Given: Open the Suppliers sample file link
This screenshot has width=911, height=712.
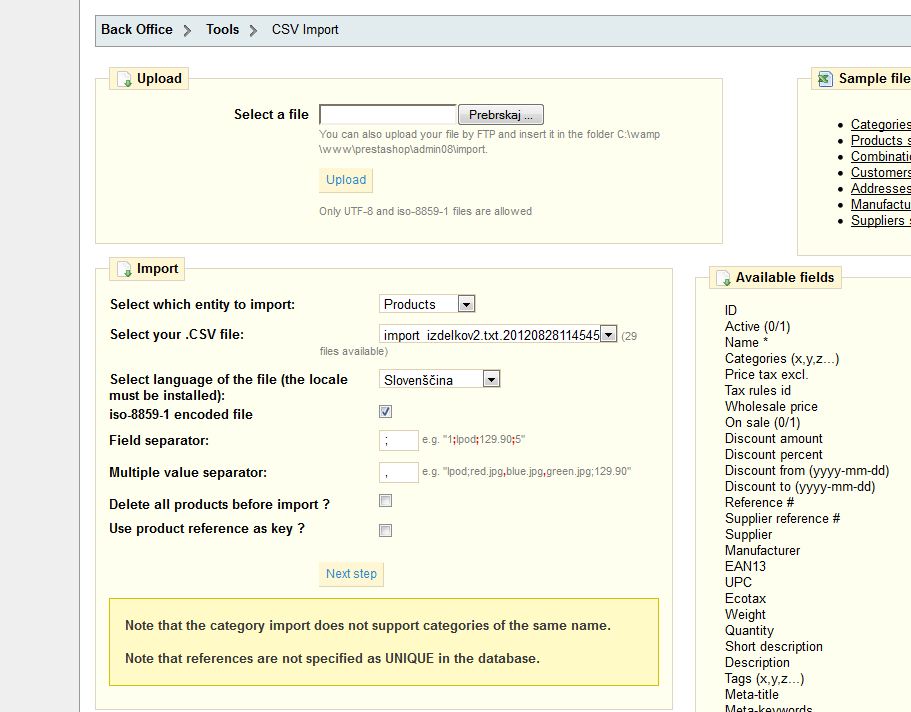Looking at the screenshot, I should point(880,220).
